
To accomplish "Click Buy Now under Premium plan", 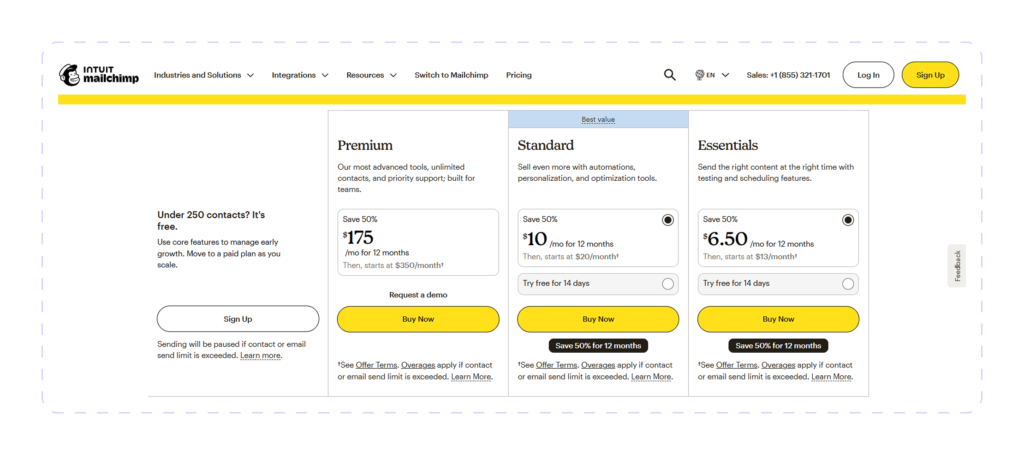I will click(x=418, y=319).
